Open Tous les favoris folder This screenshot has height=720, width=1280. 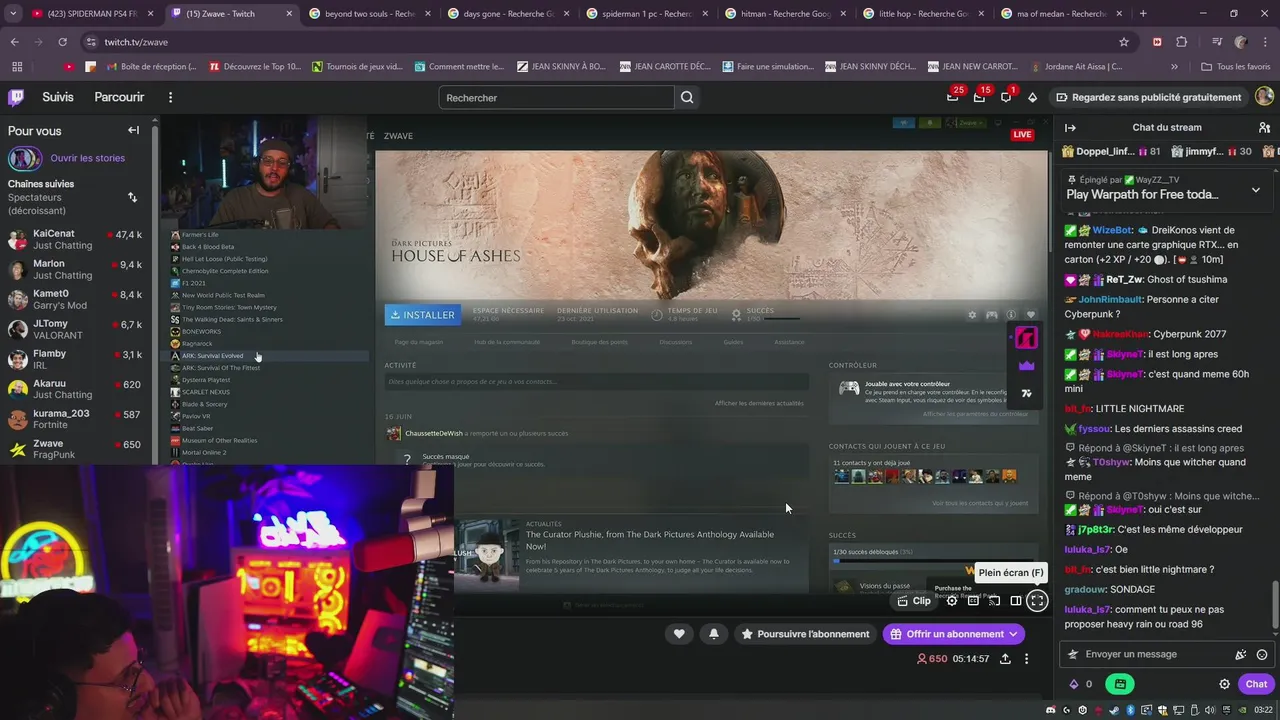tap(1235, 67)
